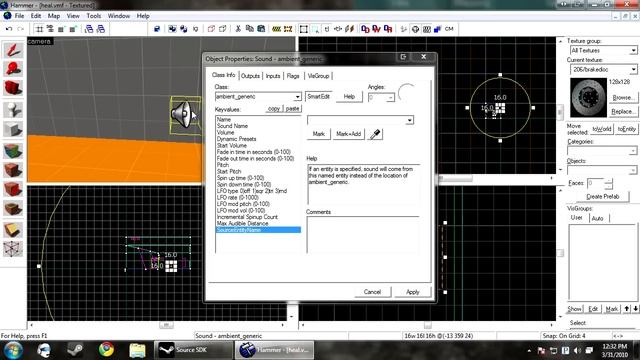Open Toggle Texture Application with the multicolor cube icon

tap(13, 150)
